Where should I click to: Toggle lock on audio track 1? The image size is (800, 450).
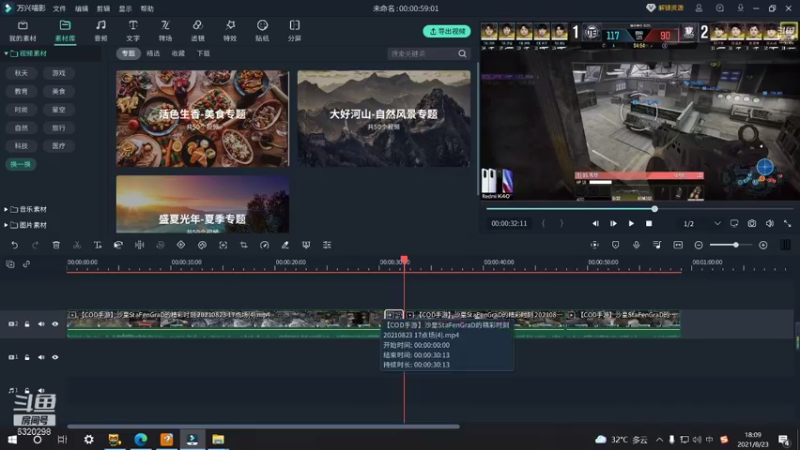(x=27, y=390)
